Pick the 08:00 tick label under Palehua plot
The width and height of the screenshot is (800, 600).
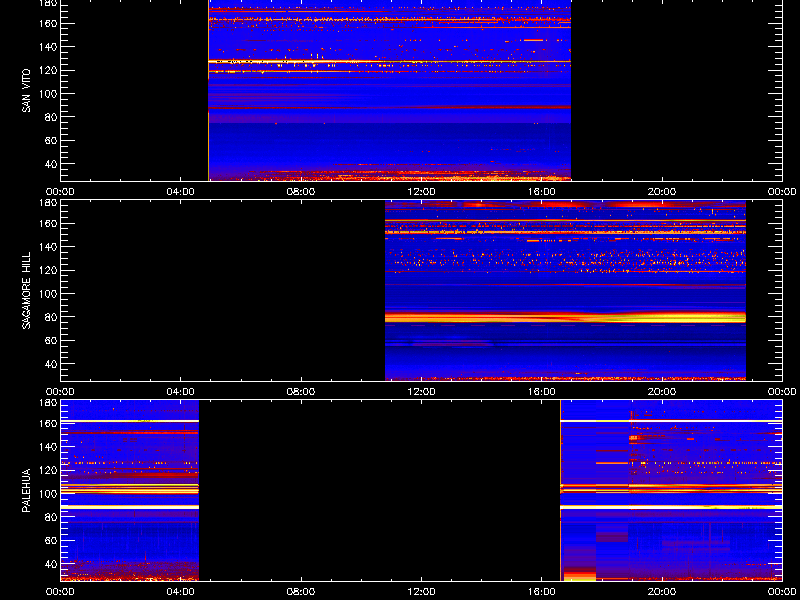point(301,592)
